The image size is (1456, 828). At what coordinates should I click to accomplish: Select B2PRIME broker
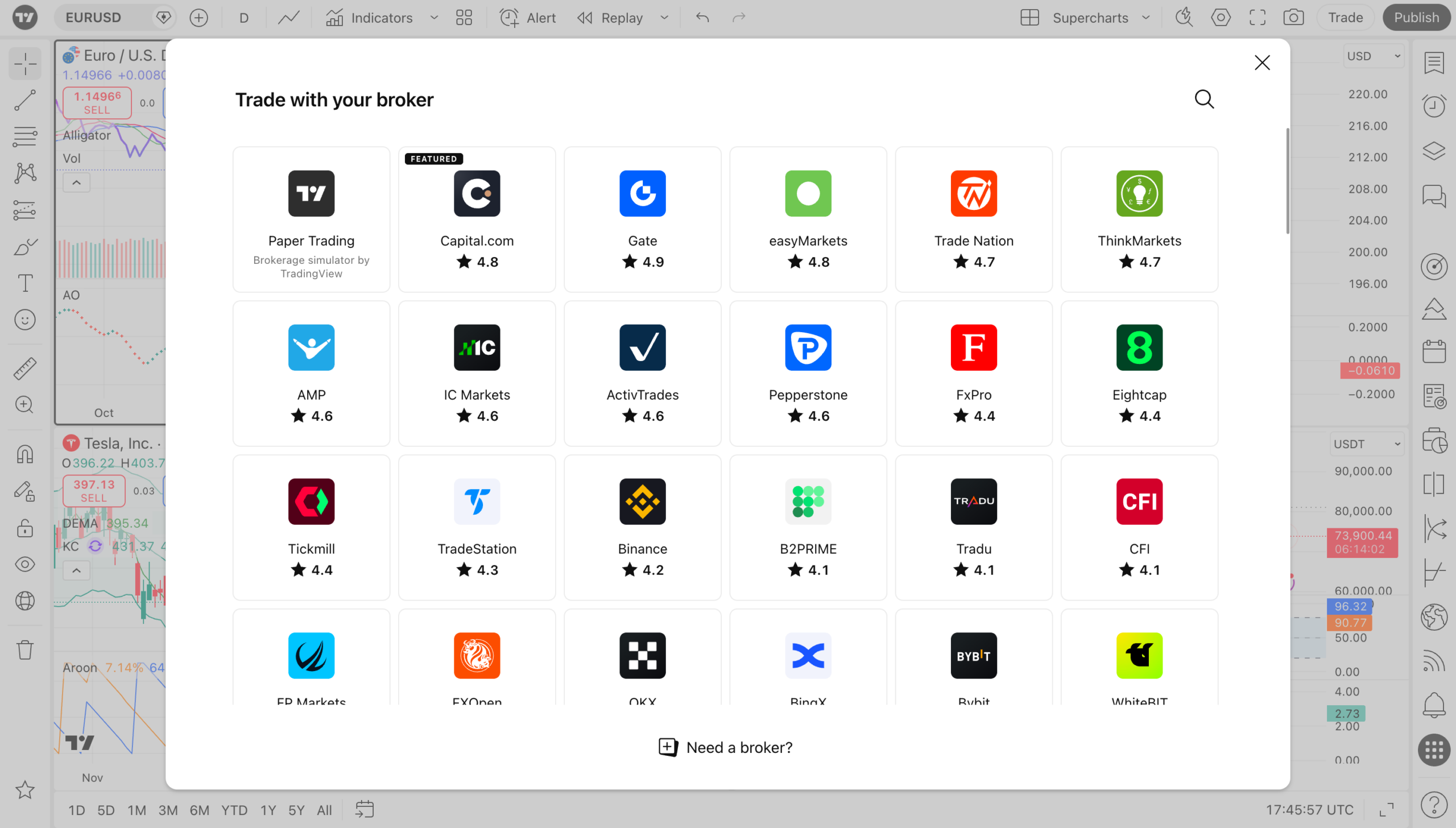808,527
